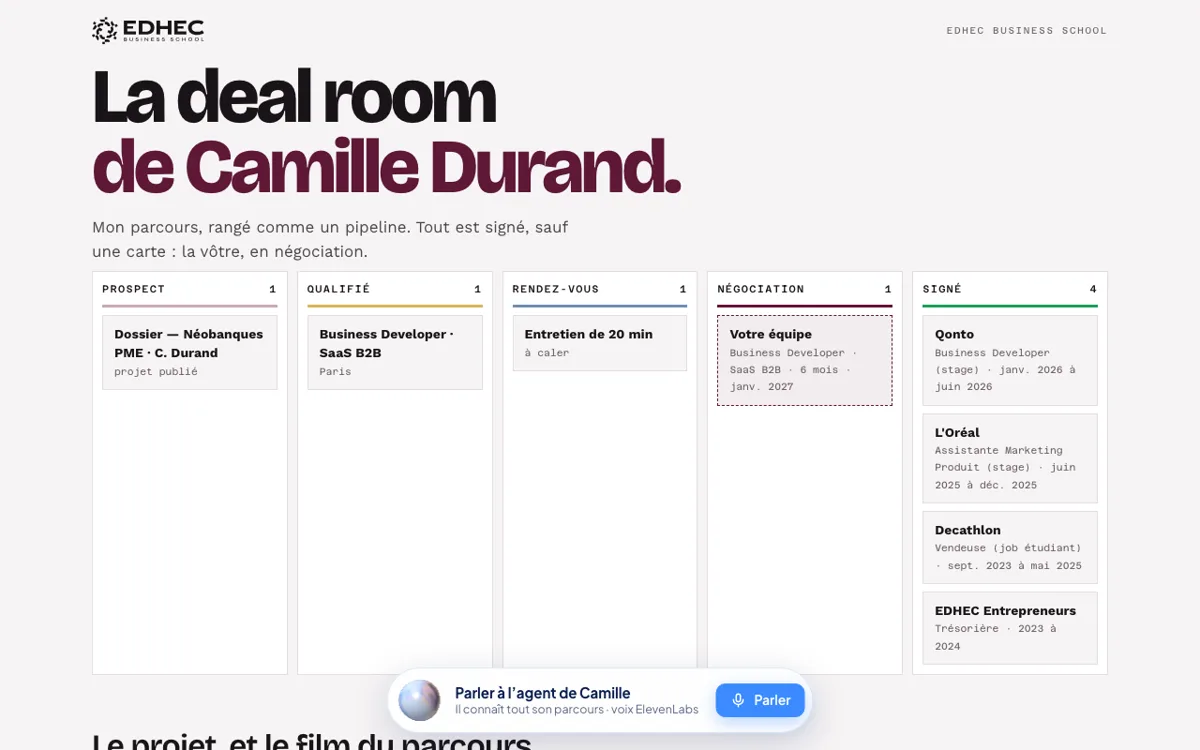Click 'Parler à l'agent de Camille' title
The width and height of the screenshot is (1200, 750).
[x=542, y=693]
